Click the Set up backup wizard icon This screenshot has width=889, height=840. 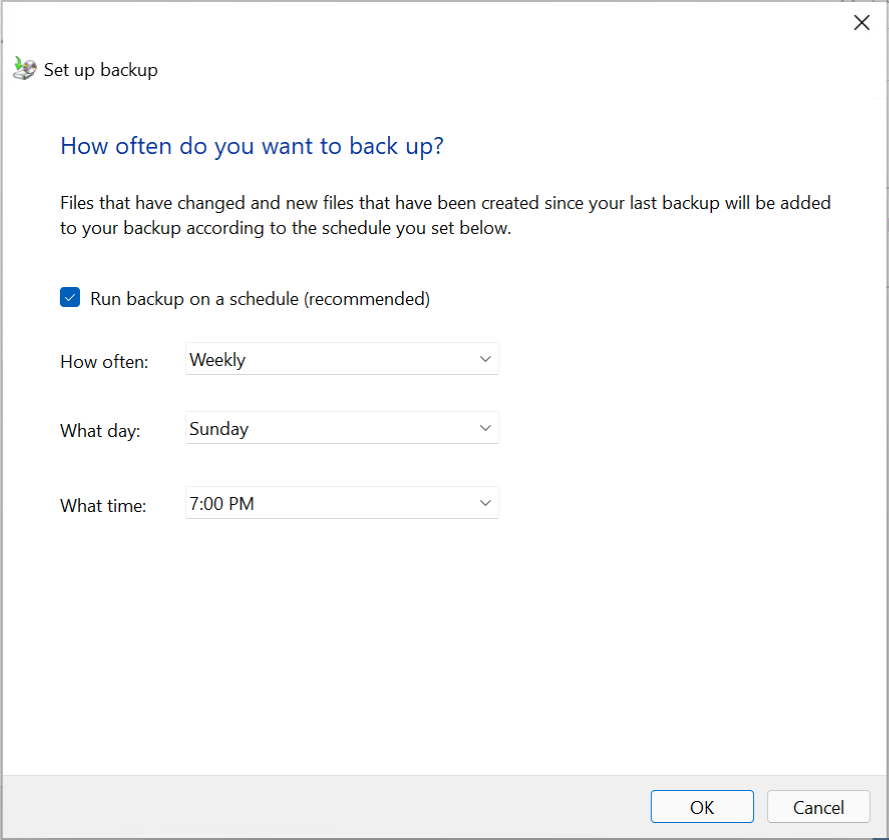click(23, 68)
